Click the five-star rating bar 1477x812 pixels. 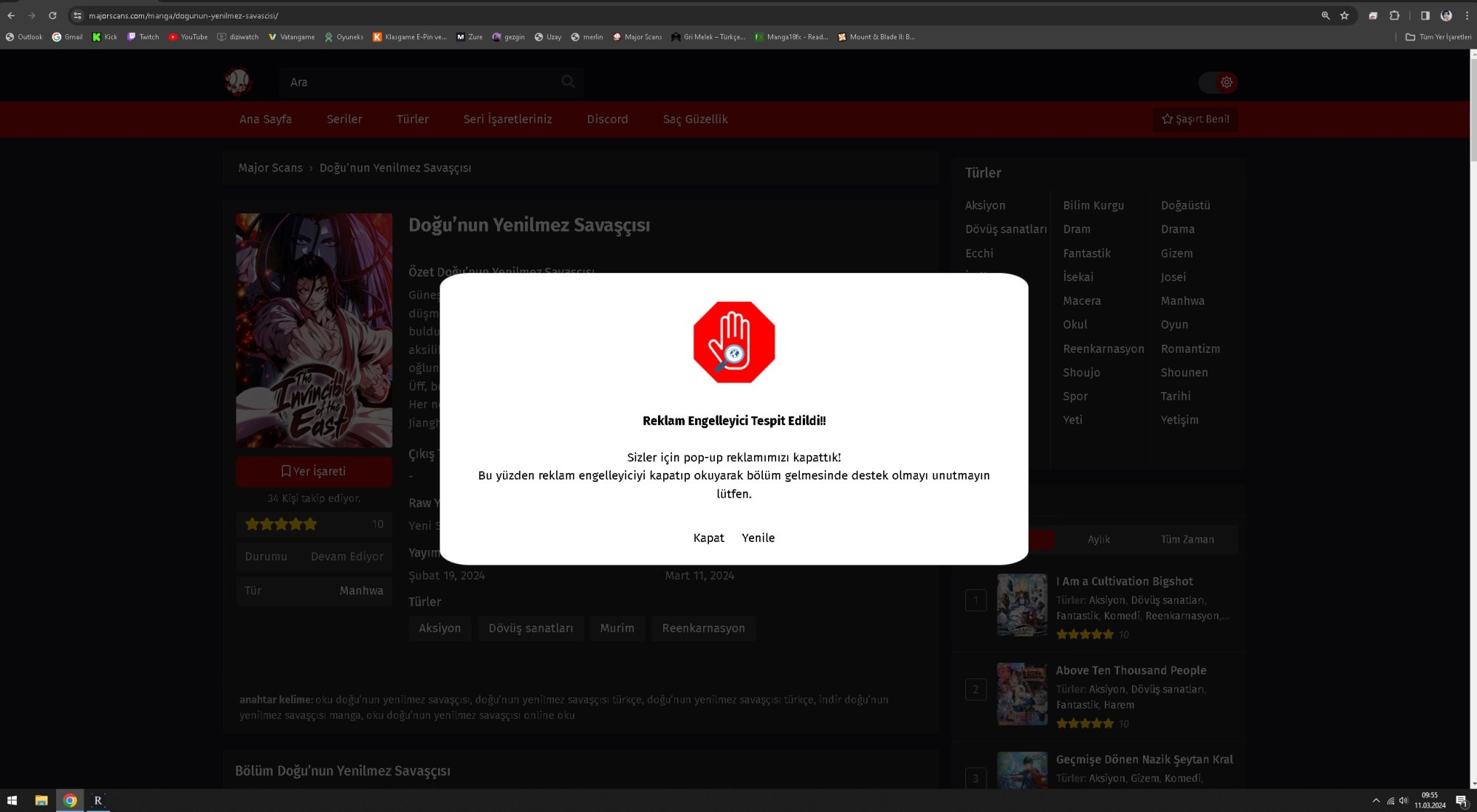pos(281,524)
